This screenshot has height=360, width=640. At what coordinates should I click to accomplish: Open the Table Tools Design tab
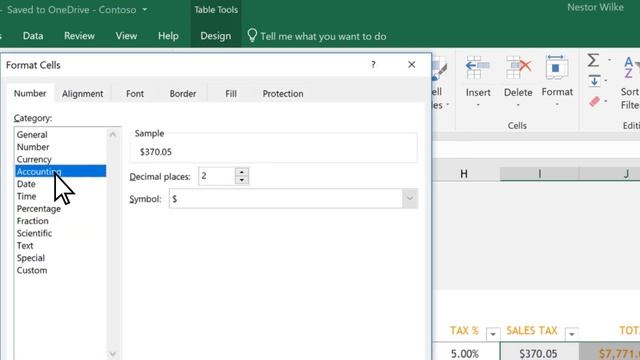click(216, 36)
